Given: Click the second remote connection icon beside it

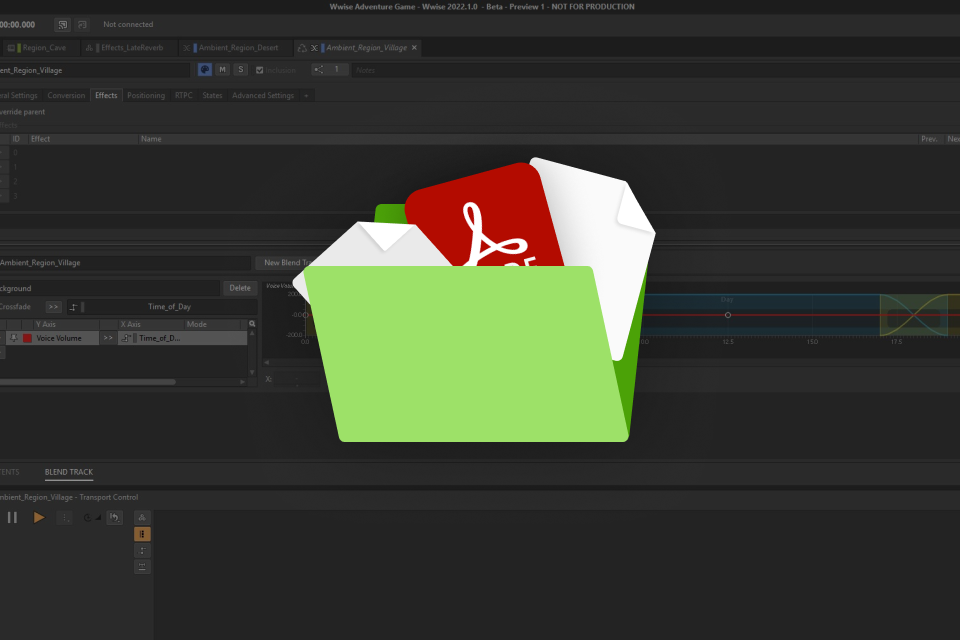Looking at the screenshot, I should (82, 24).
